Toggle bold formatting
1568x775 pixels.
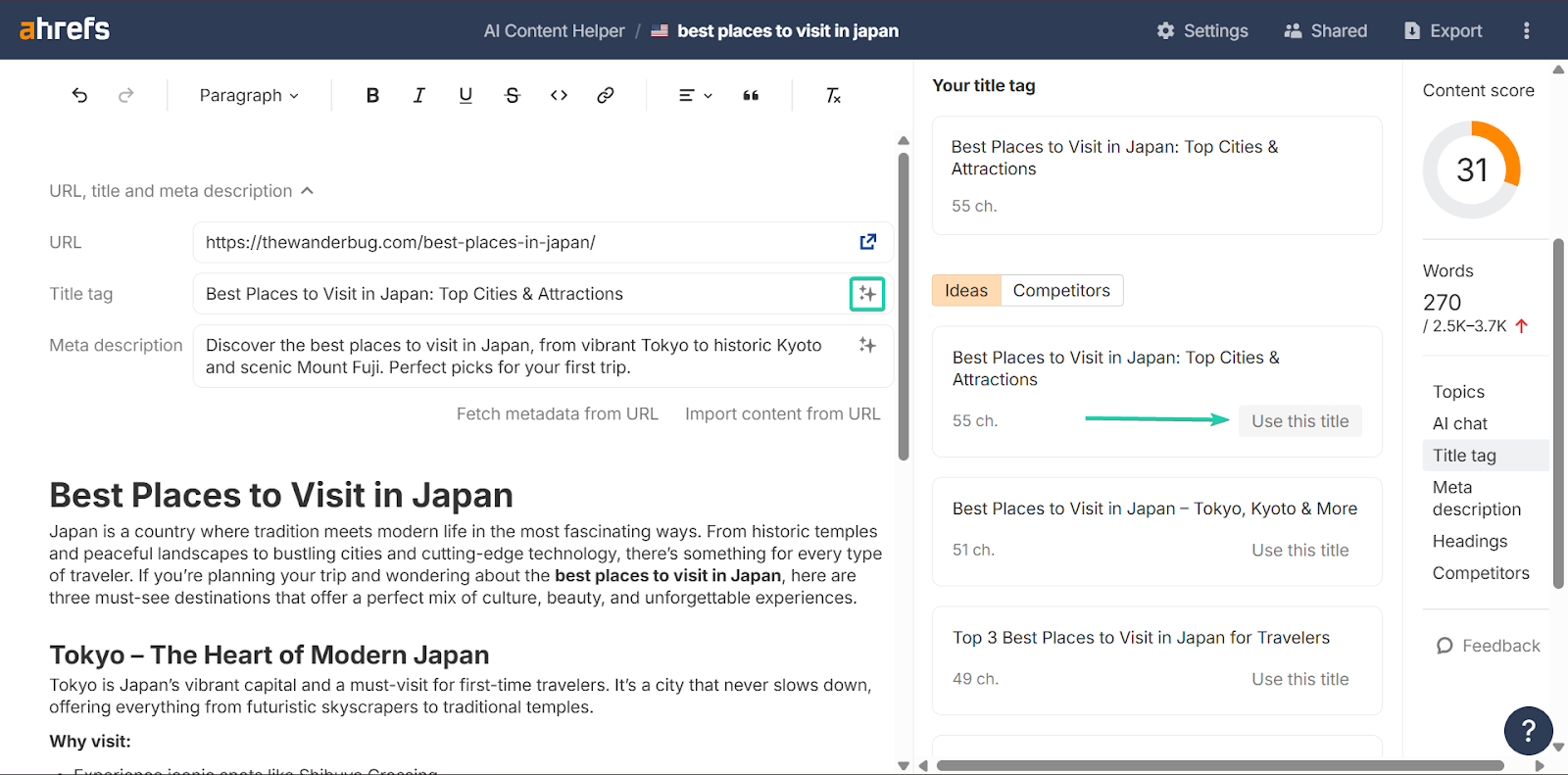tap(372, 95)
